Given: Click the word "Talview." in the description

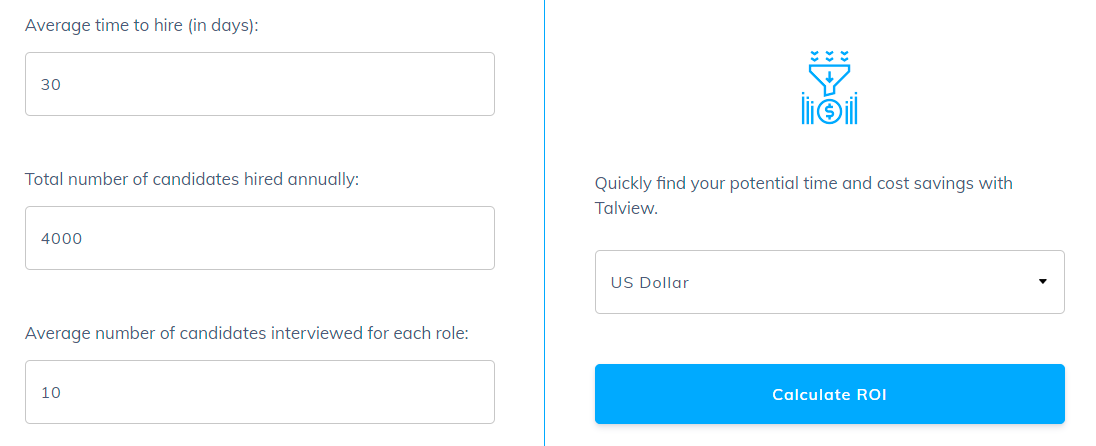Looking at the screenshot, I should click(626, 208).
